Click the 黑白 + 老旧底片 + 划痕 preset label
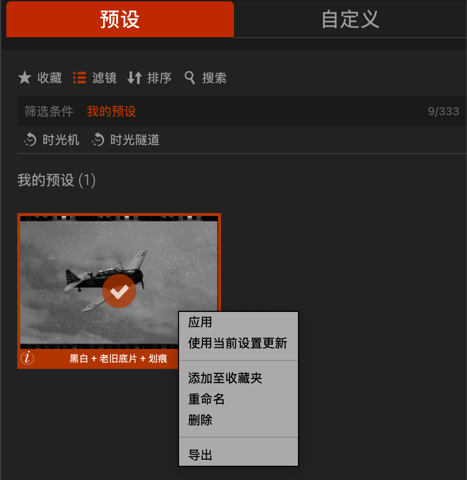The height and width of the screenshot is (480, 467). (x=118, y=359)
